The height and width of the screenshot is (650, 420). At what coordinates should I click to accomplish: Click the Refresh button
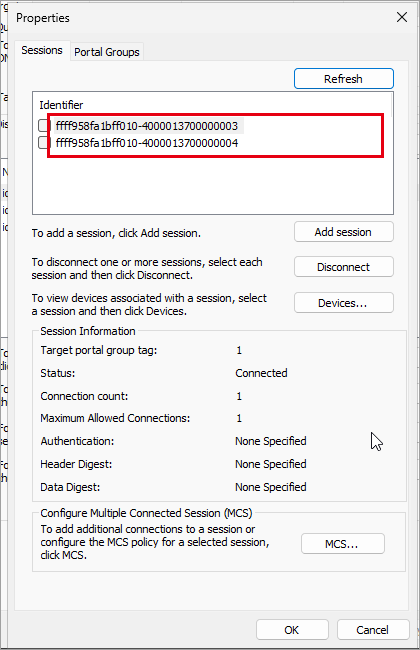click(344, 79)
